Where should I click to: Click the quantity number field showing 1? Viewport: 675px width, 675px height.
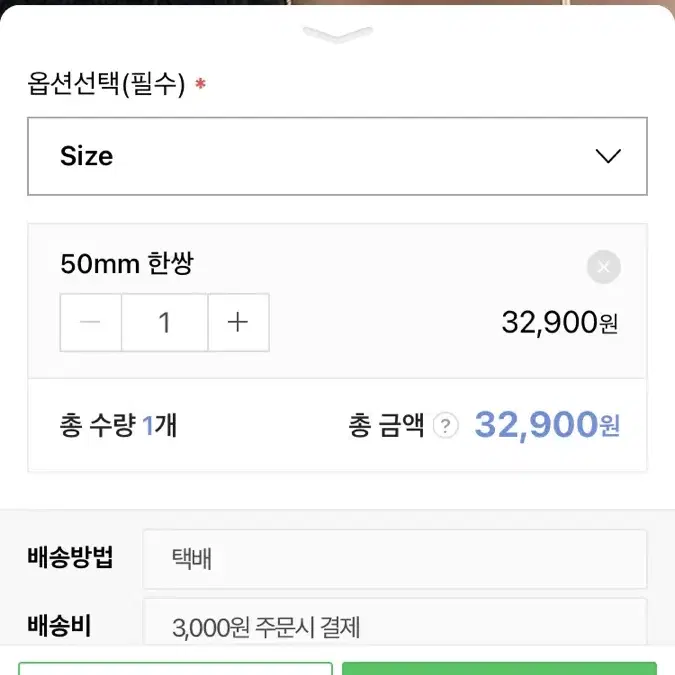tap(165, 322)
